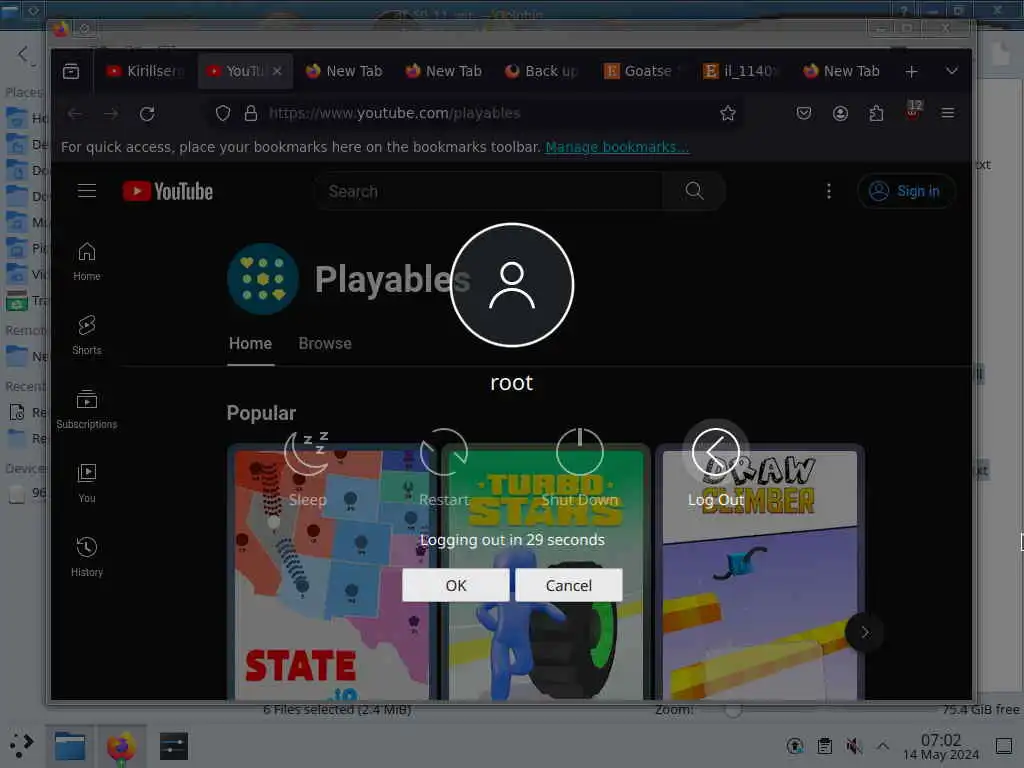Go to the YouTube logo home link
Image resolution: width=1024 pixels, height=768 pixels.
[168, 191]
